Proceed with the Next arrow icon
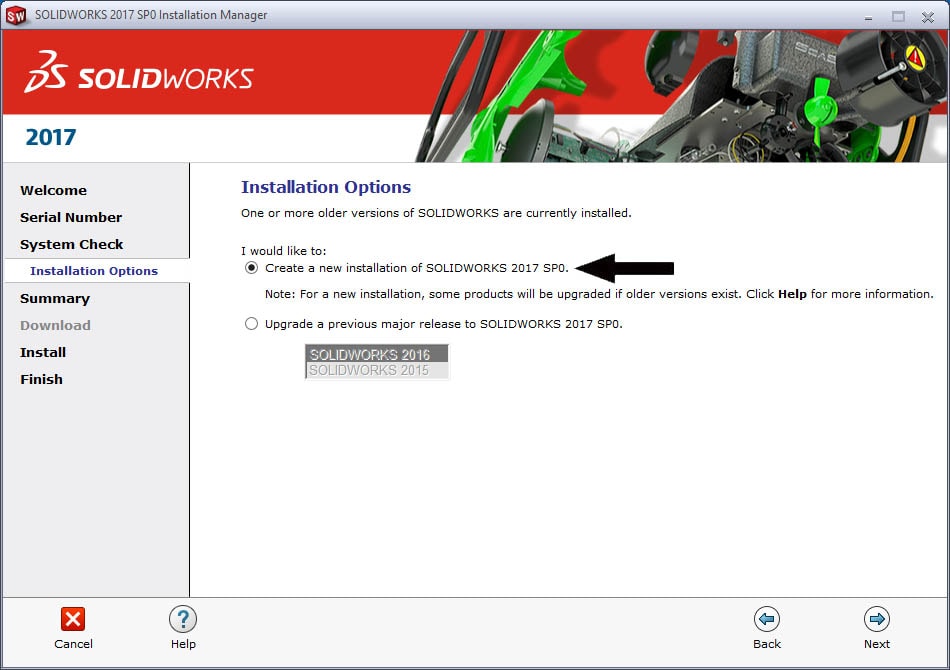950x670 pixels. click(x=877, y=619)
